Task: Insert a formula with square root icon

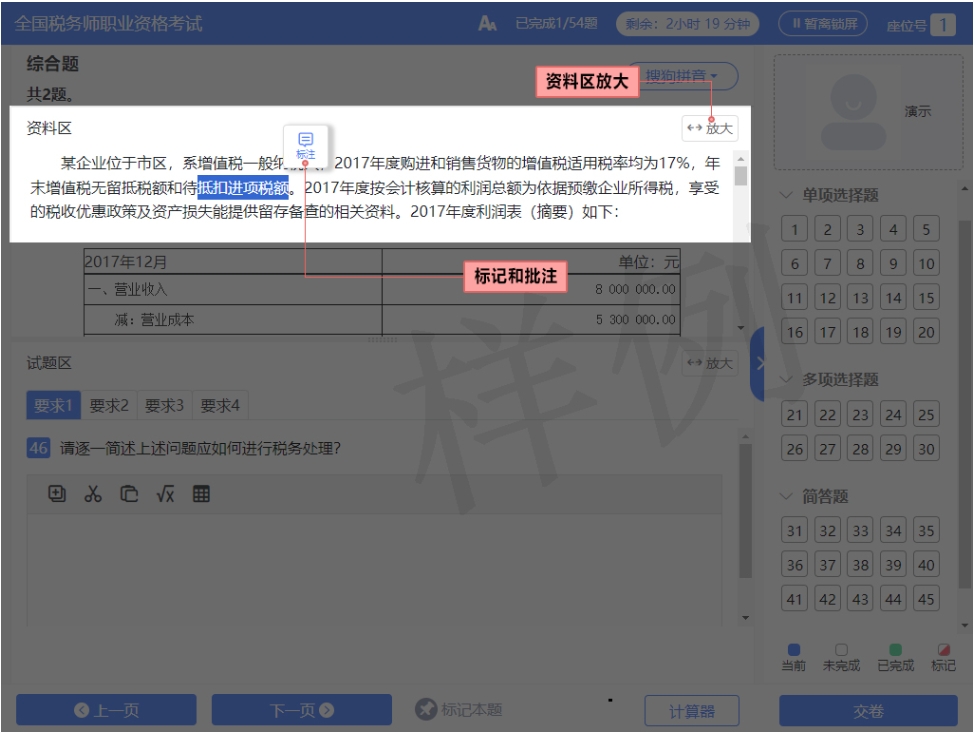Action: point(165,494)
